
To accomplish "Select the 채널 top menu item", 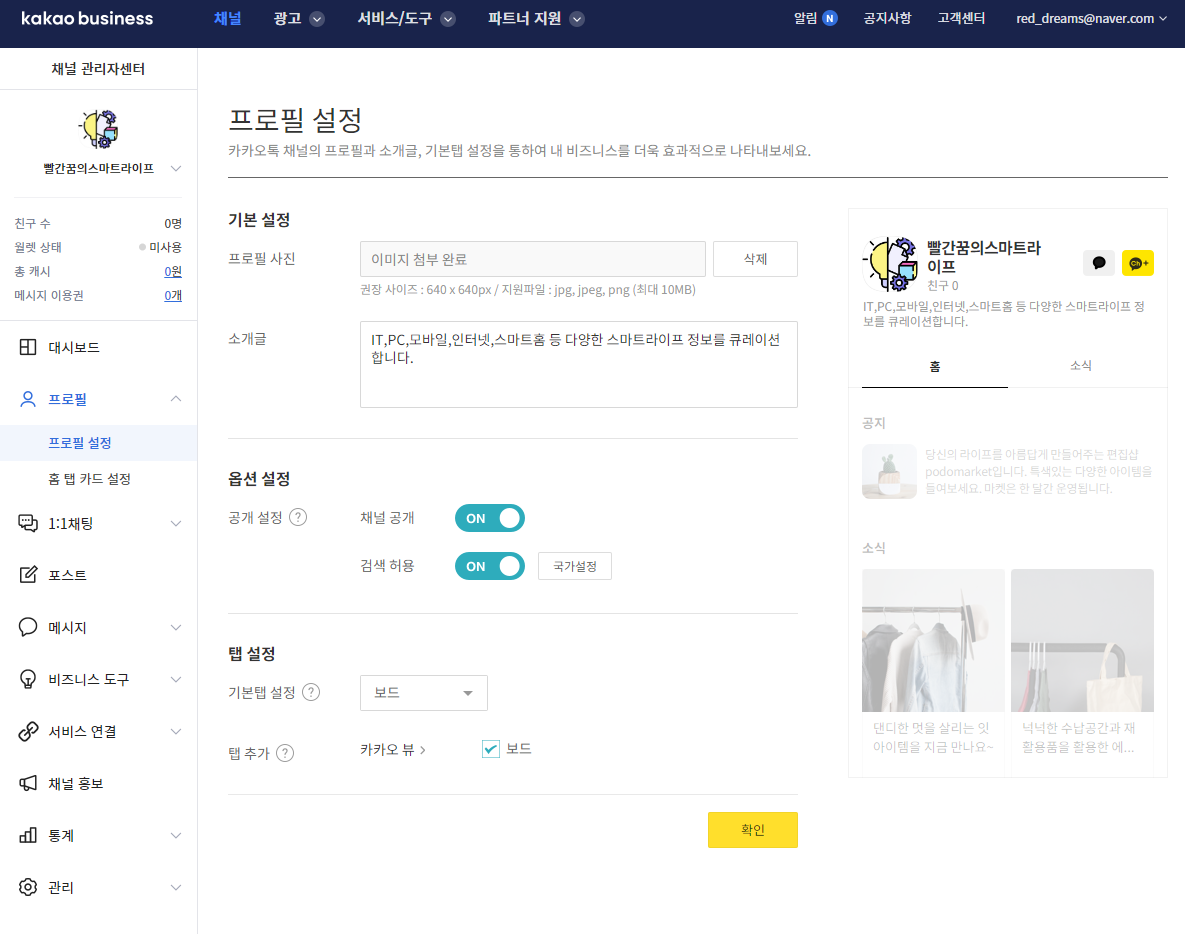I will 227,19.
